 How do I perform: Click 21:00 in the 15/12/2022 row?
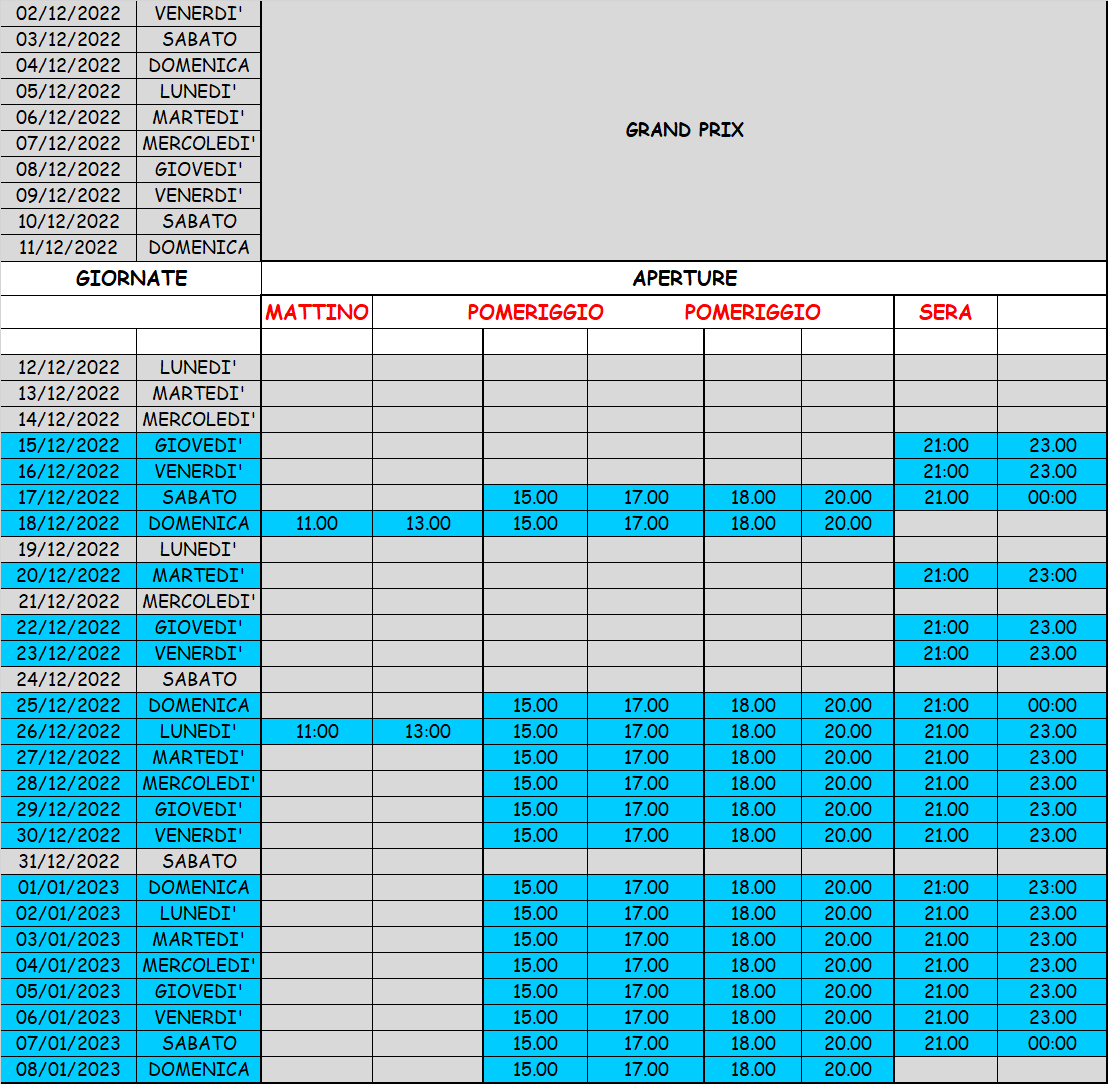[x=945, y=445]
